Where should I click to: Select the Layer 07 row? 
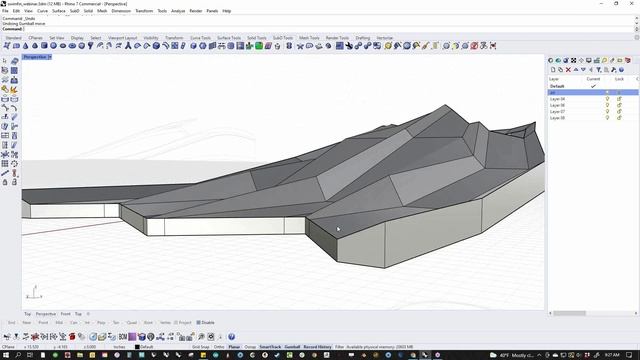(593, 111)
